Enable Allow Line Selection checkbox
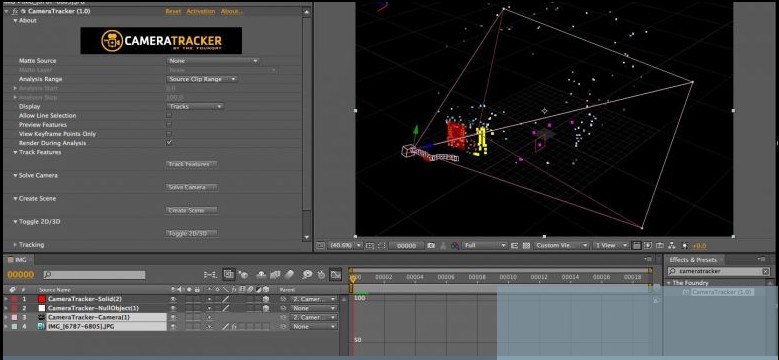Image resolution: width=779 pixels, height=360 pixels. tap(169, 115)
